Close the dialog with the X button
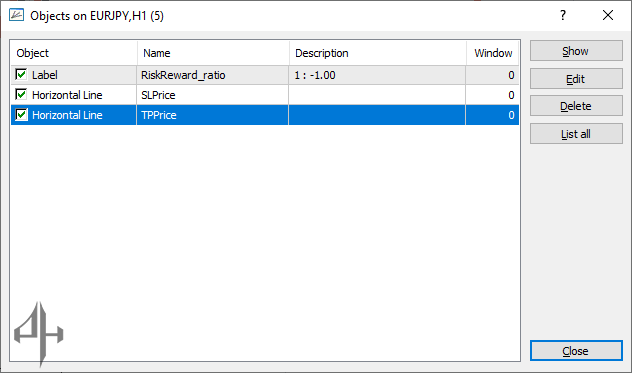 pyautogui.click(x=608, y=15)
